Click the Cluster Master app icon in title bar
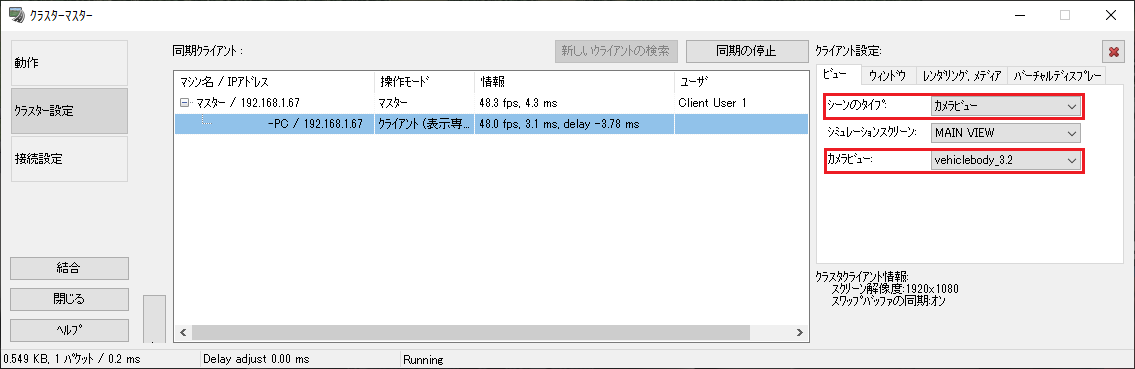The width and height of the screenshot is (1135, 369). coord(17,15)
